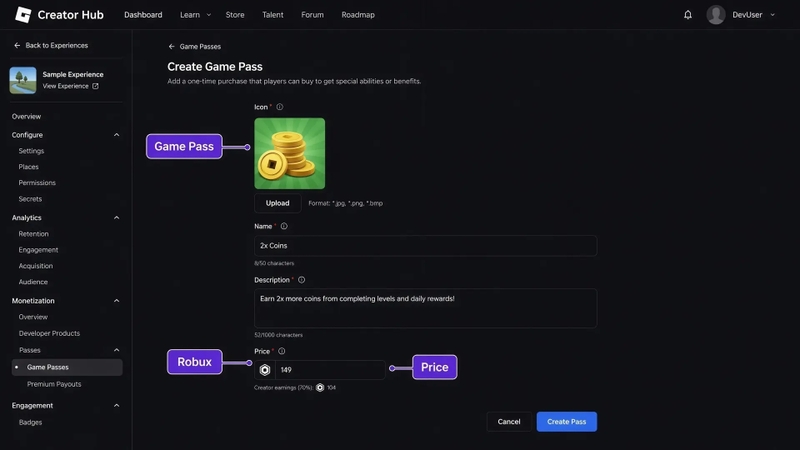This screenshot has width=800, height=450.
Task: Expand the DevUser account dropdown arrow
Action: point(772,15)
